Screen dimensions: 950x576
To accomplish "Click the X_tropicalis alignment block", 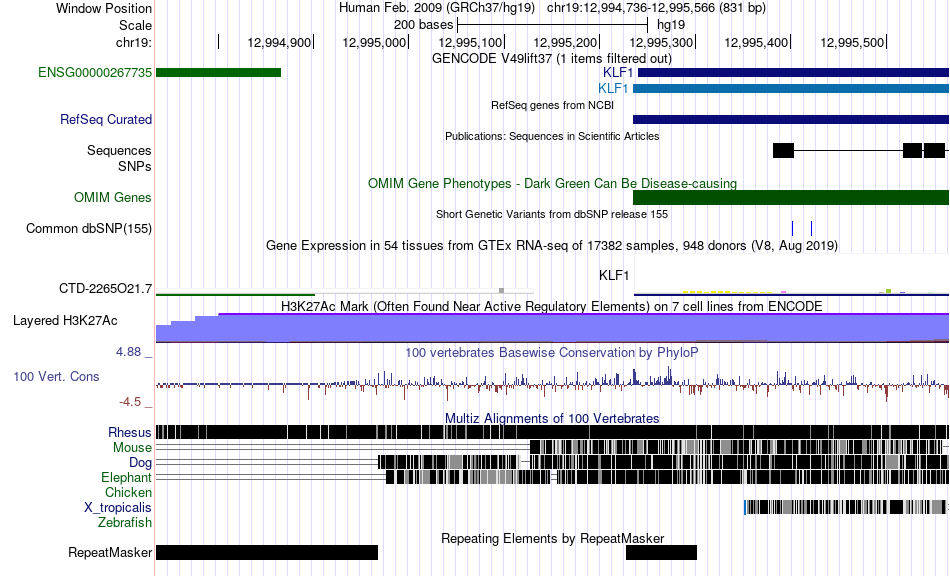I will point(845,507).
